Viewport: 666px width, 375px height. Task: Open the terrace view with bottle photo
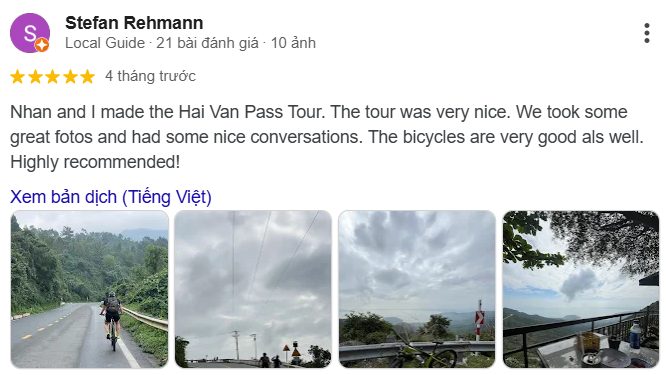point(581,289)
